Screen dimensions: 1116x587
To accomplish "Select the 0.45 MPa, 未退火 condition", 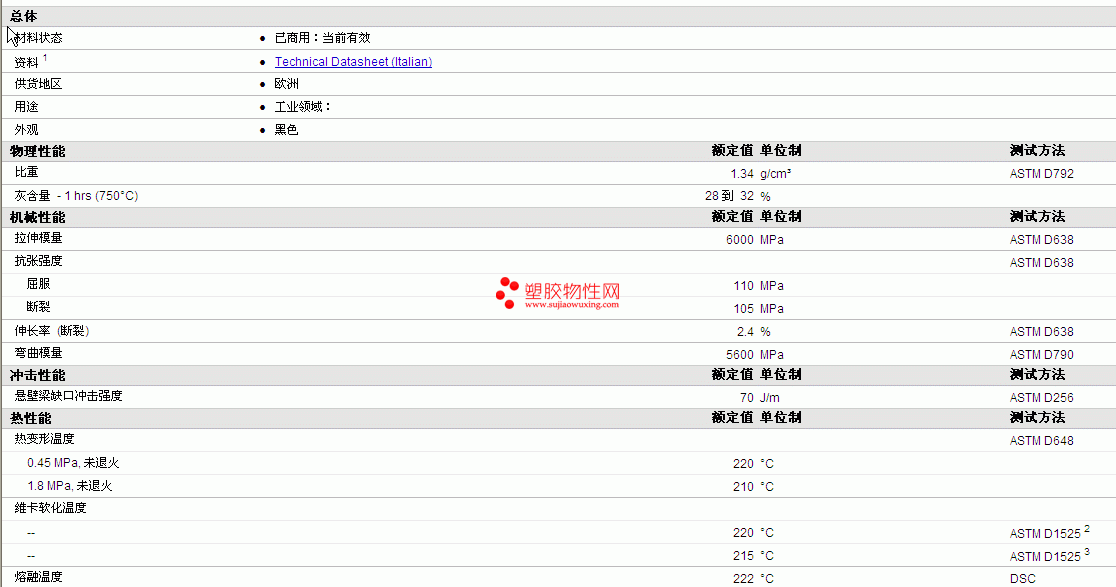I will [x=73, y=463].
